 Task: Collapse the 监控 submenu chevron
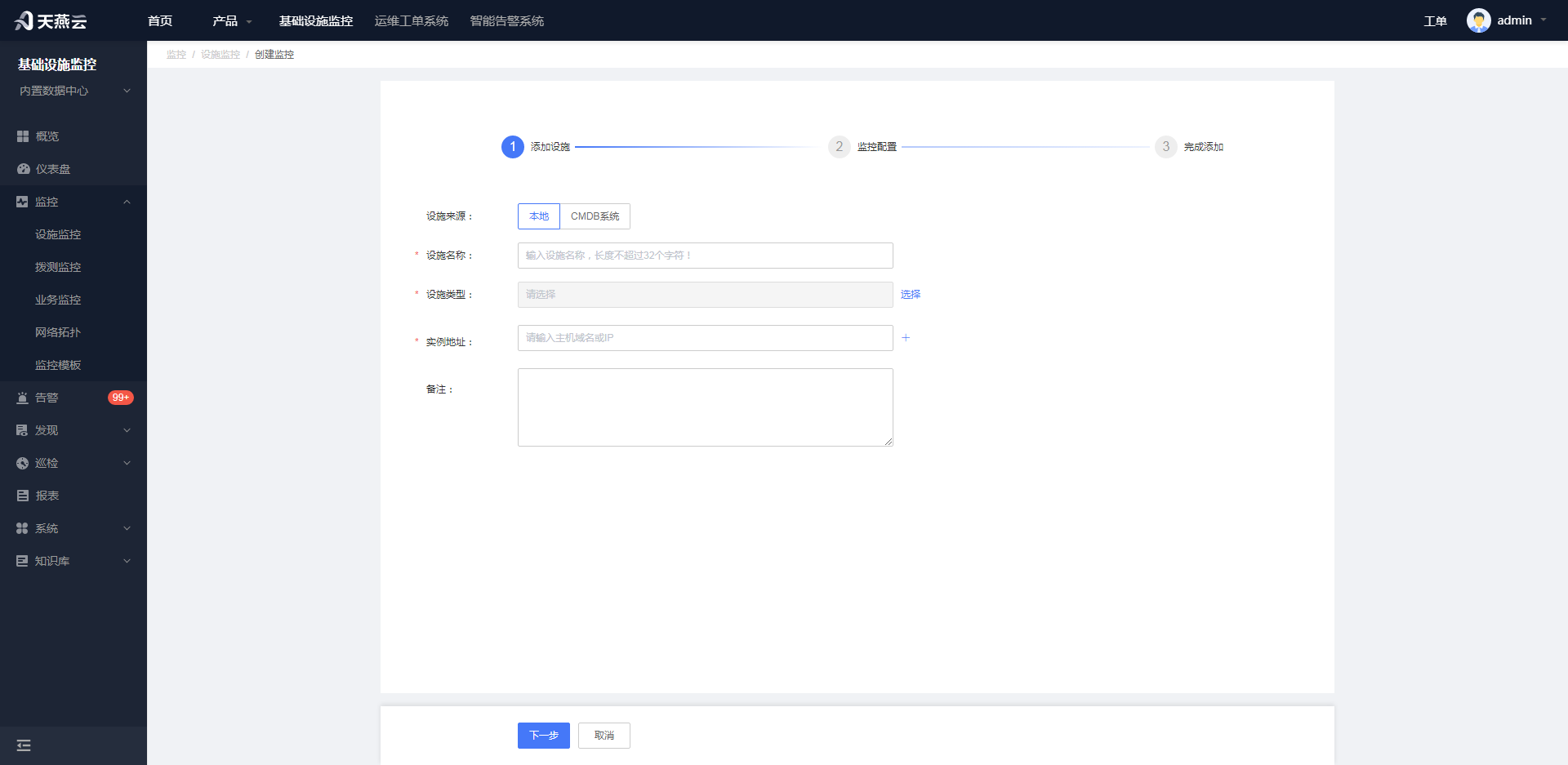tap(127, 202)
